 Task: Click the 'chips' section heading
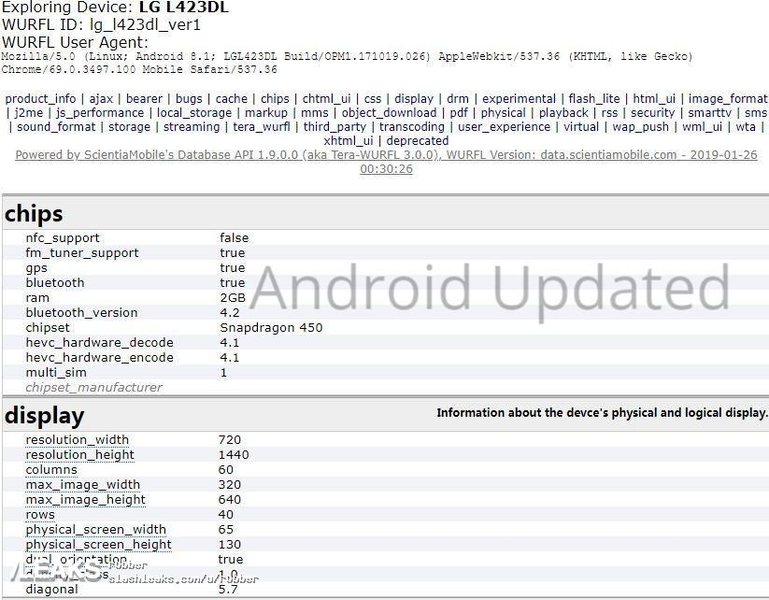[34, 214]
